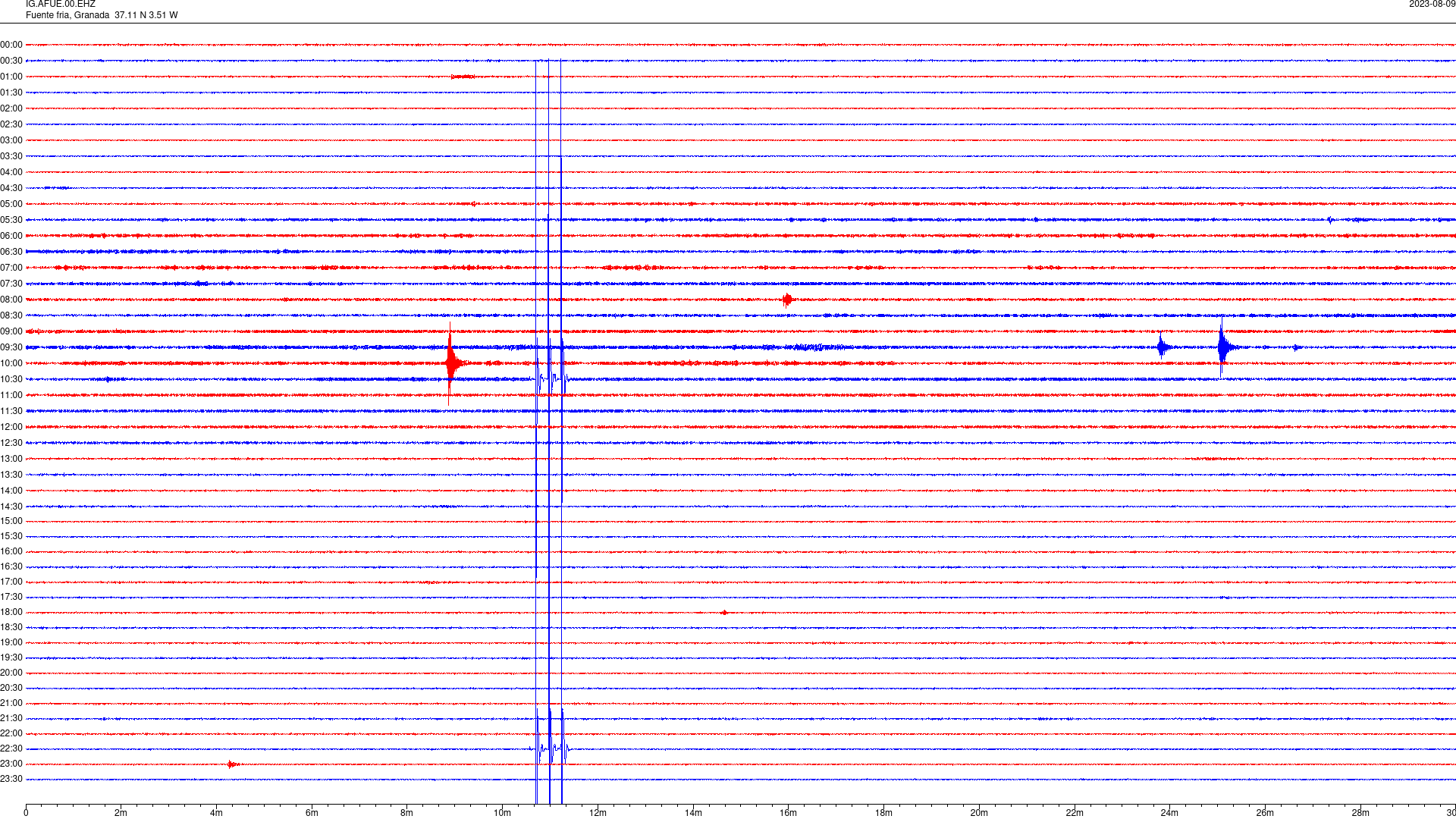Select the 23:00 trace time label
This screenshot has height=819, width=1456.
tap(11, 764)
